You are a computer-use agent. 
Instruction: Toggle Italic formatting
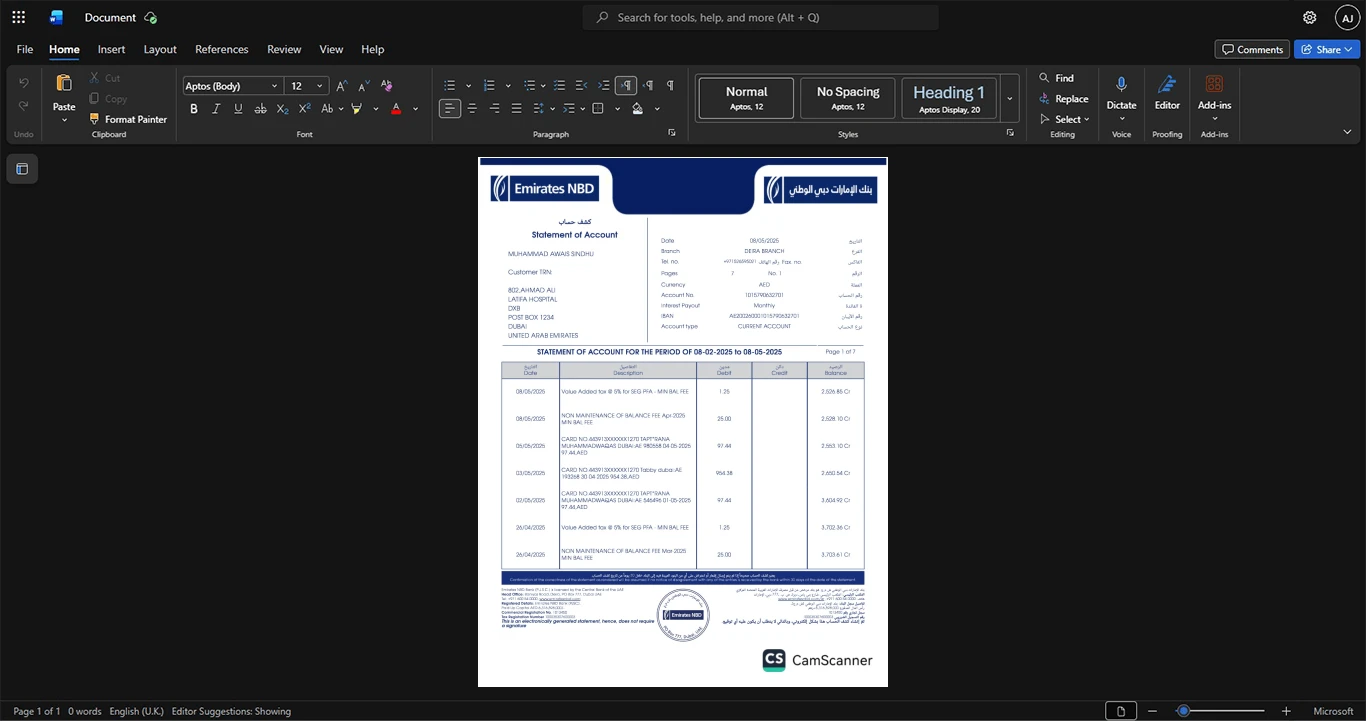[x=216, y=109]
